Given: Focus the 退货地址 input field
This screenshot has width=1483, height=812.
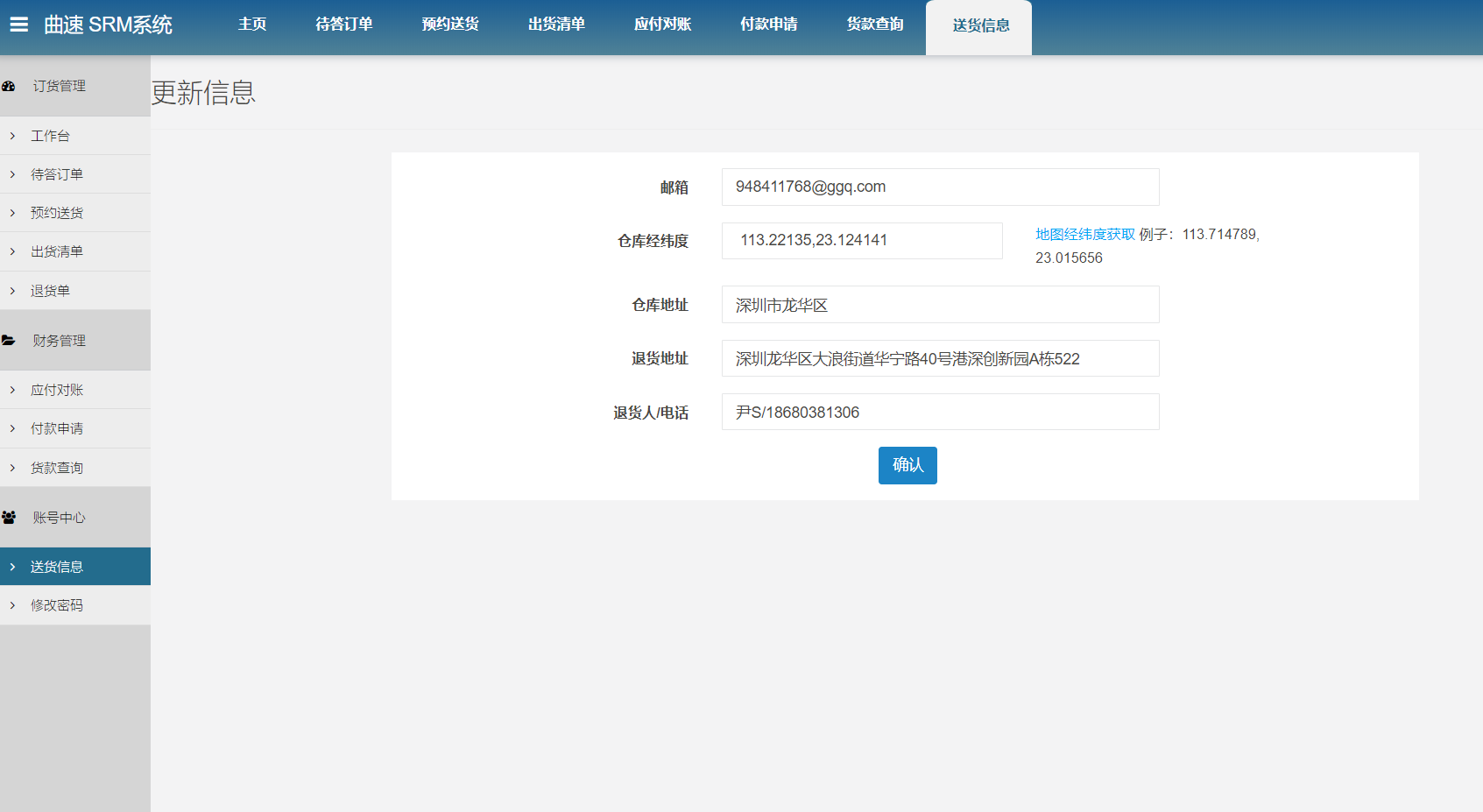Looking at the screenshot, I should (x=940, y=358).
